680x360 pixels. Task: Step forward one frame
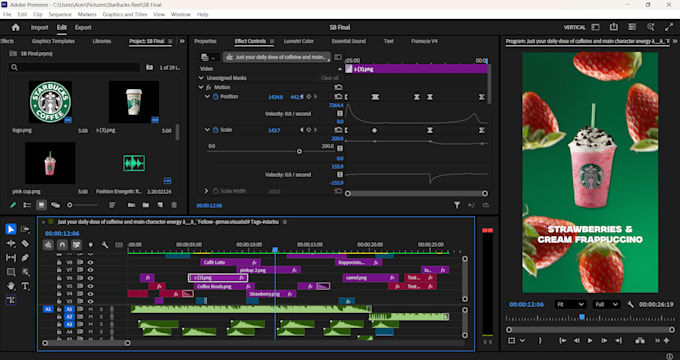pos(604,340)
